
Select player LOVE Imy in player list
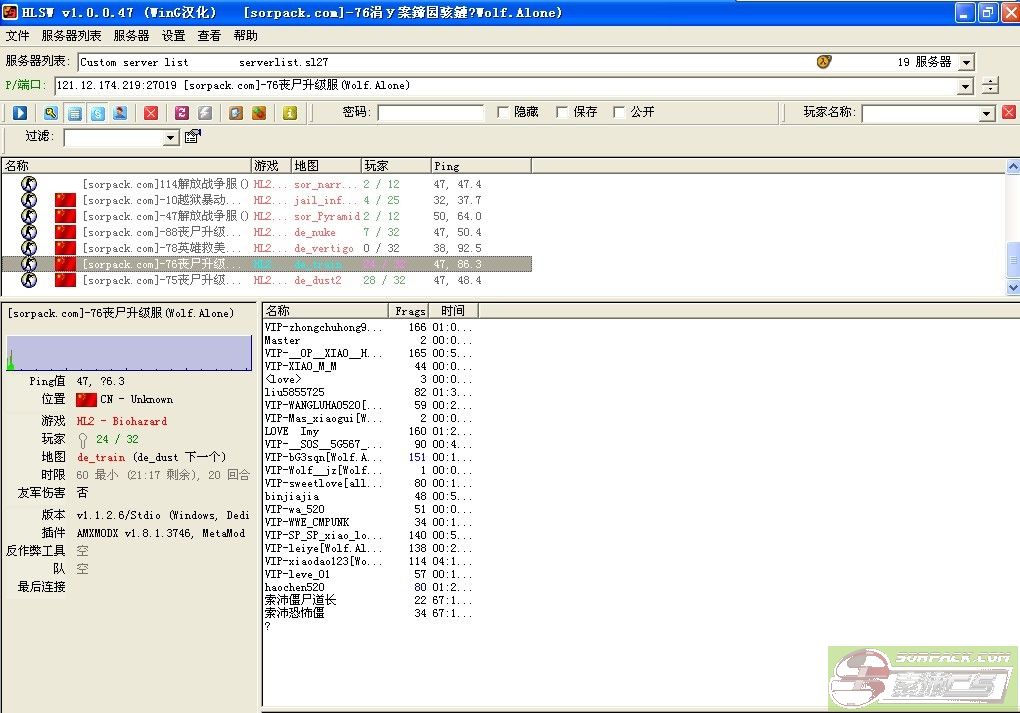[x=291, y=431]
